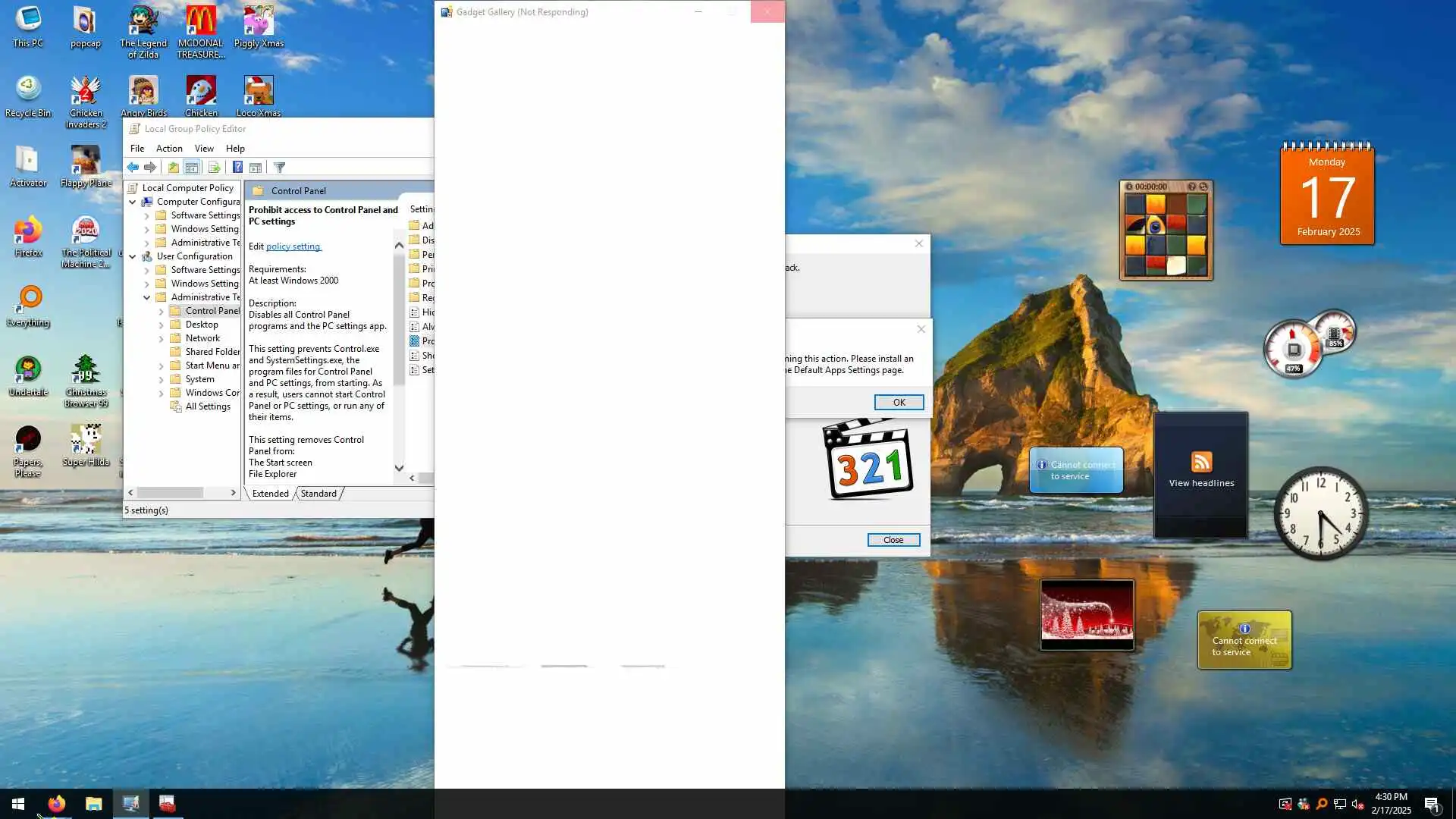This screenshot has height=819, width=1456.
Task: Click the policy setting link
Action: (x=293, y=246)
